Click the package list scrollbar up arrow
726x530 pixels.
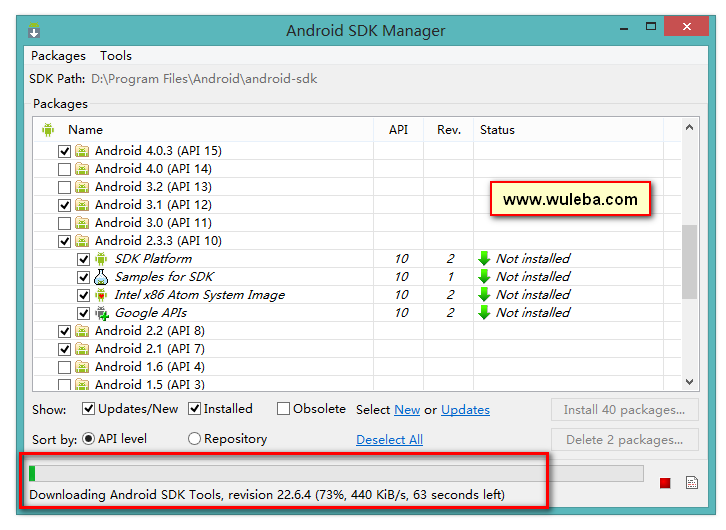[x=689, y=127]
